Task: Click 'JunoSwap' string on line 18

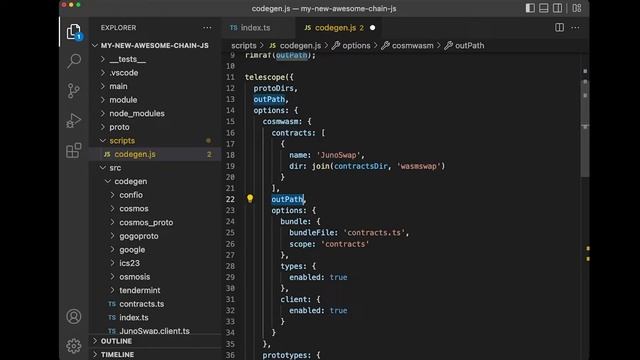Action: click(339, 155)
